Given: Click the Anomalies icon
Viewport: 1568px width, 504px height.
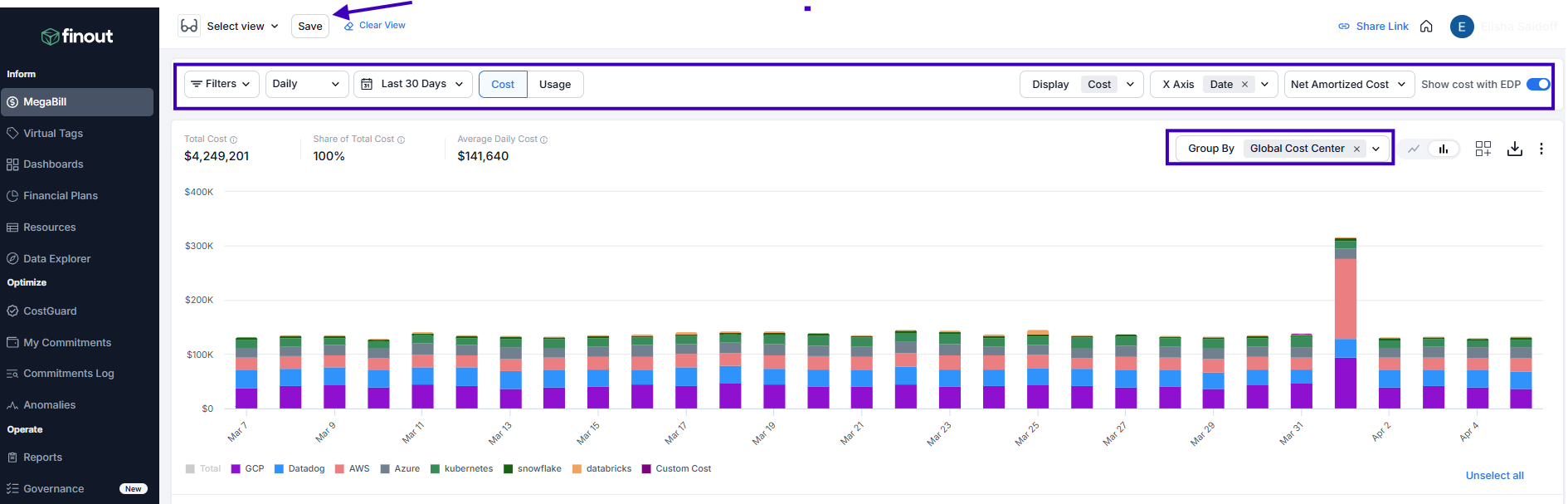Looking at the screenshot, I should (x=12, y=405).
